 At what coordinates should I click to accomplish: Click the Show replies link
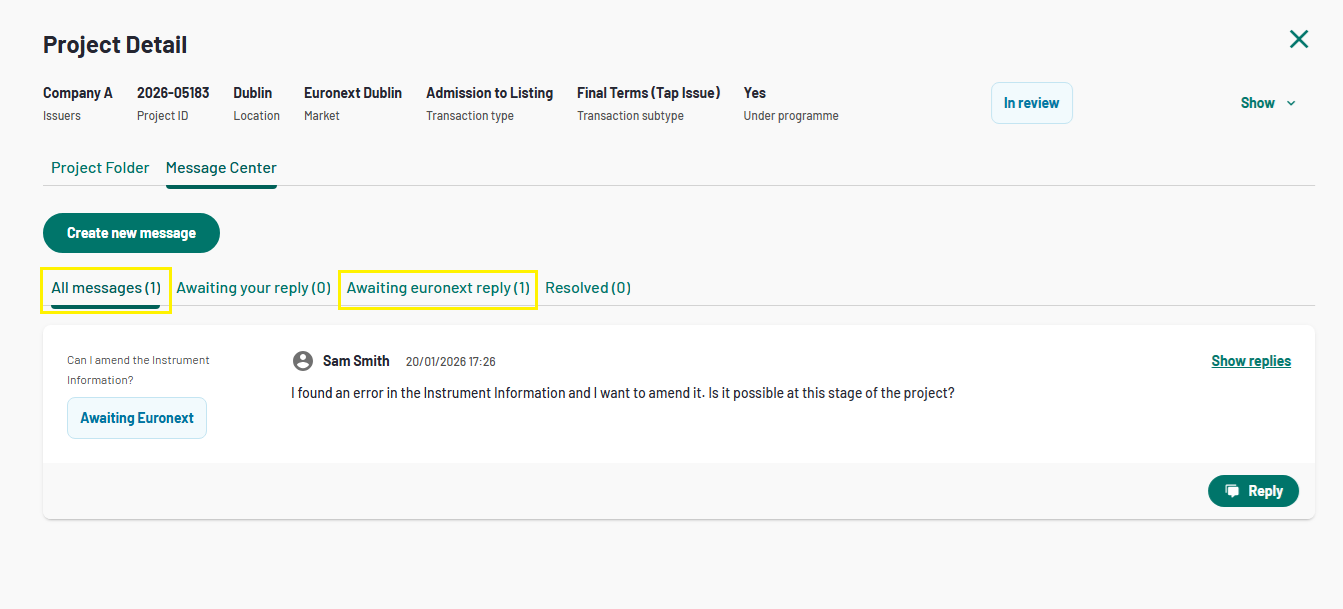1251,361
